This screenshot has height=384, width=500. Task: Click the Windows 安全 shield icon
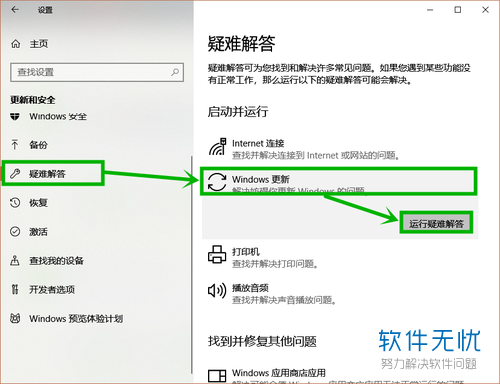15,117
